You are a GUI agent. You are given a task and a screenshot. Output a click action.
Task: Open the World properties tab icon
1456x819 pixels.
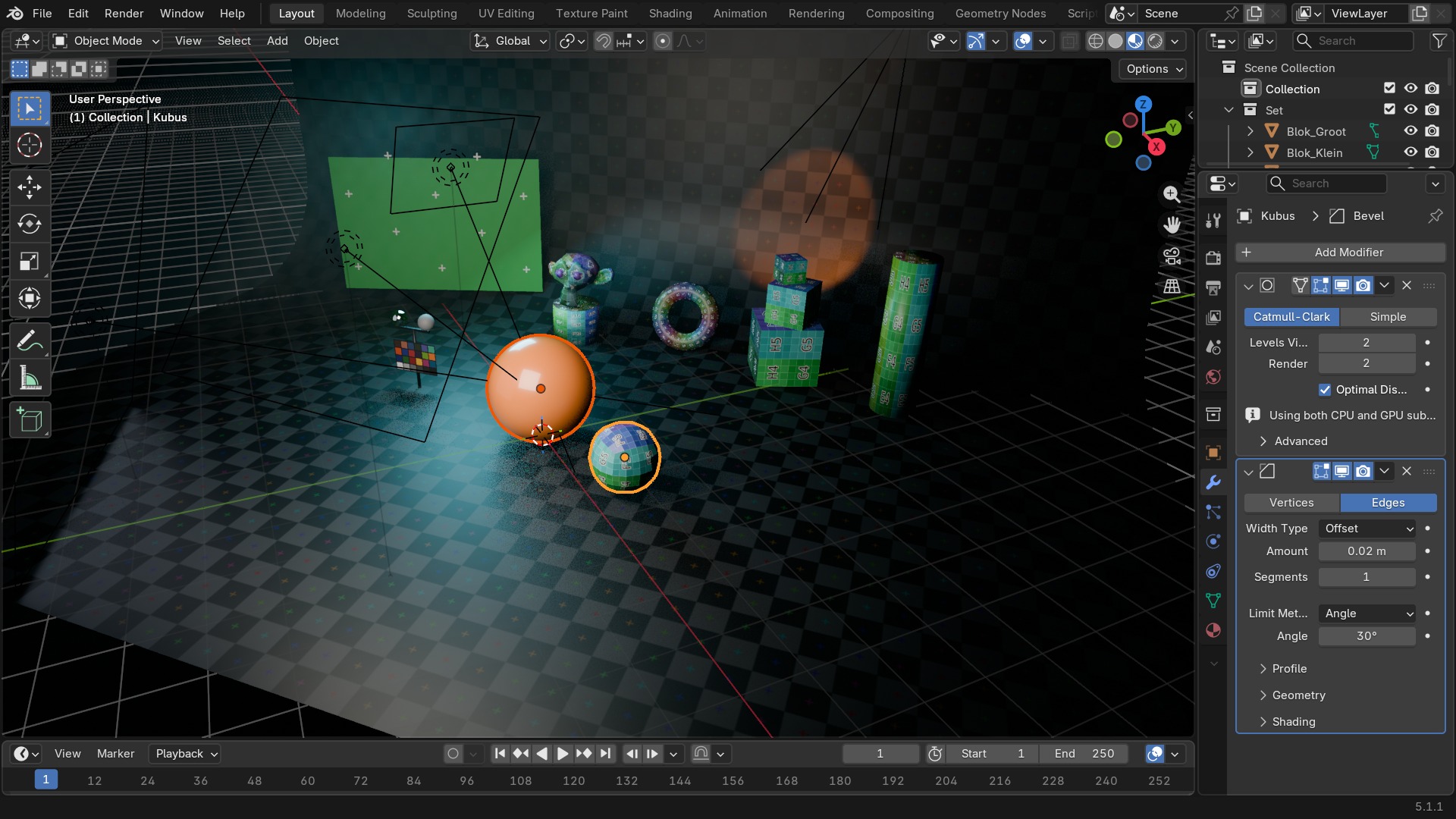(x=1213, y=377)
